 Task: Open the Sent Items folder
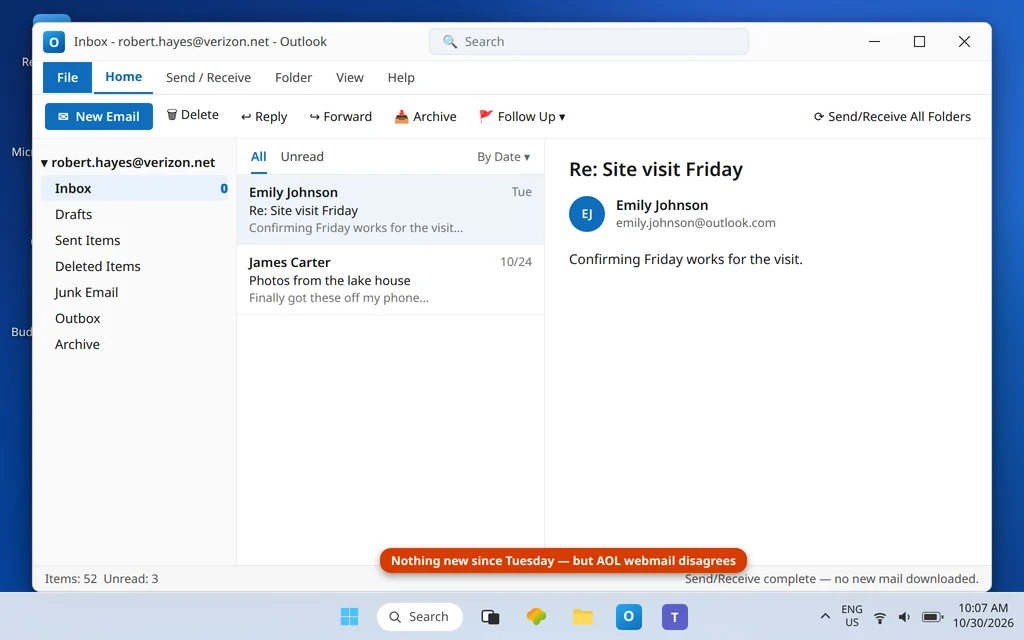(x=134, y=240)
